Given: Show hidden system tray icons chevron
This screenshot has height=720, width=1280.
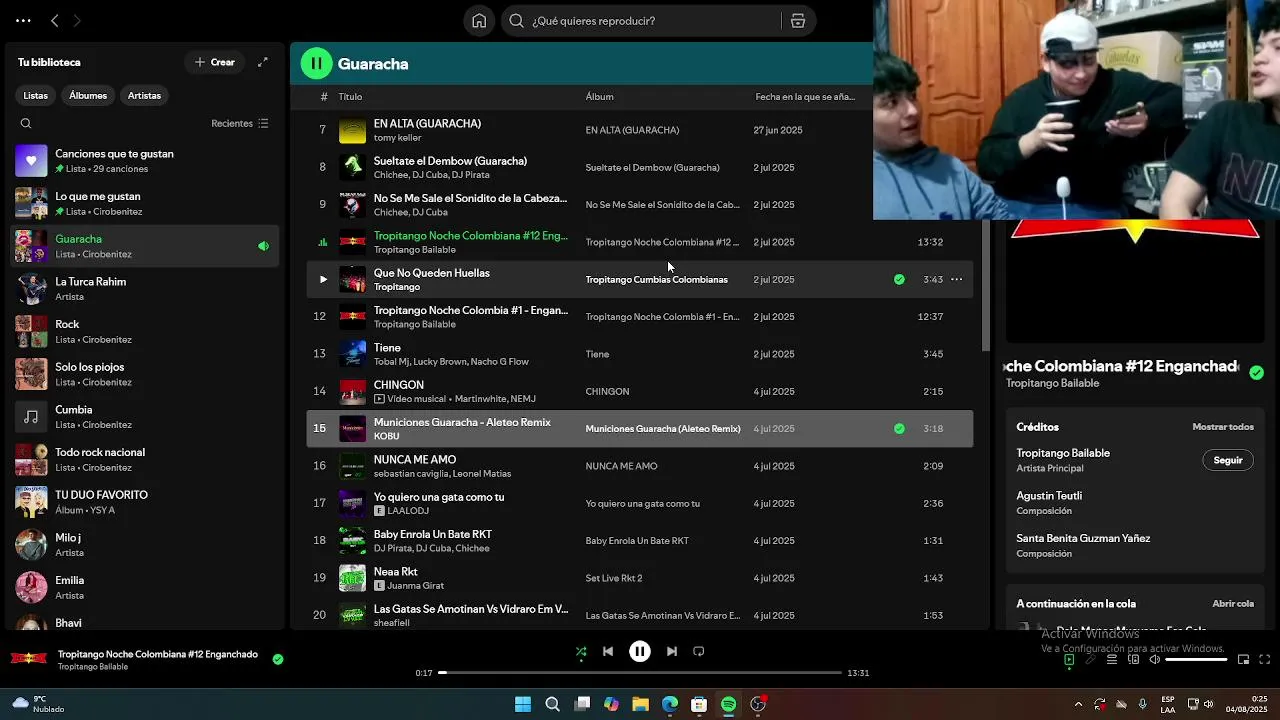Looking at the screenshot, I should [1078, 705].
